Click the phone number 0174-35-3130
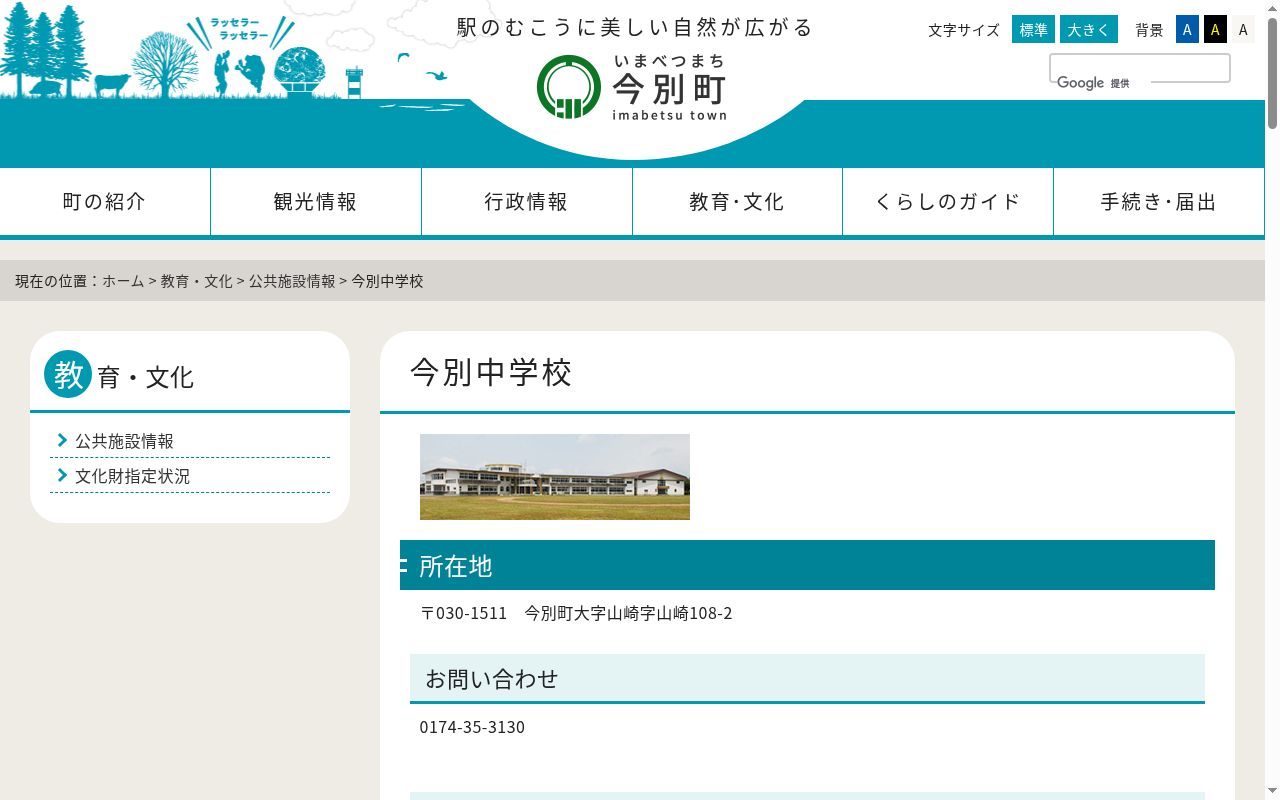Image resolution: width=1280 pixels, height=800 pixels. pos(472,727)
